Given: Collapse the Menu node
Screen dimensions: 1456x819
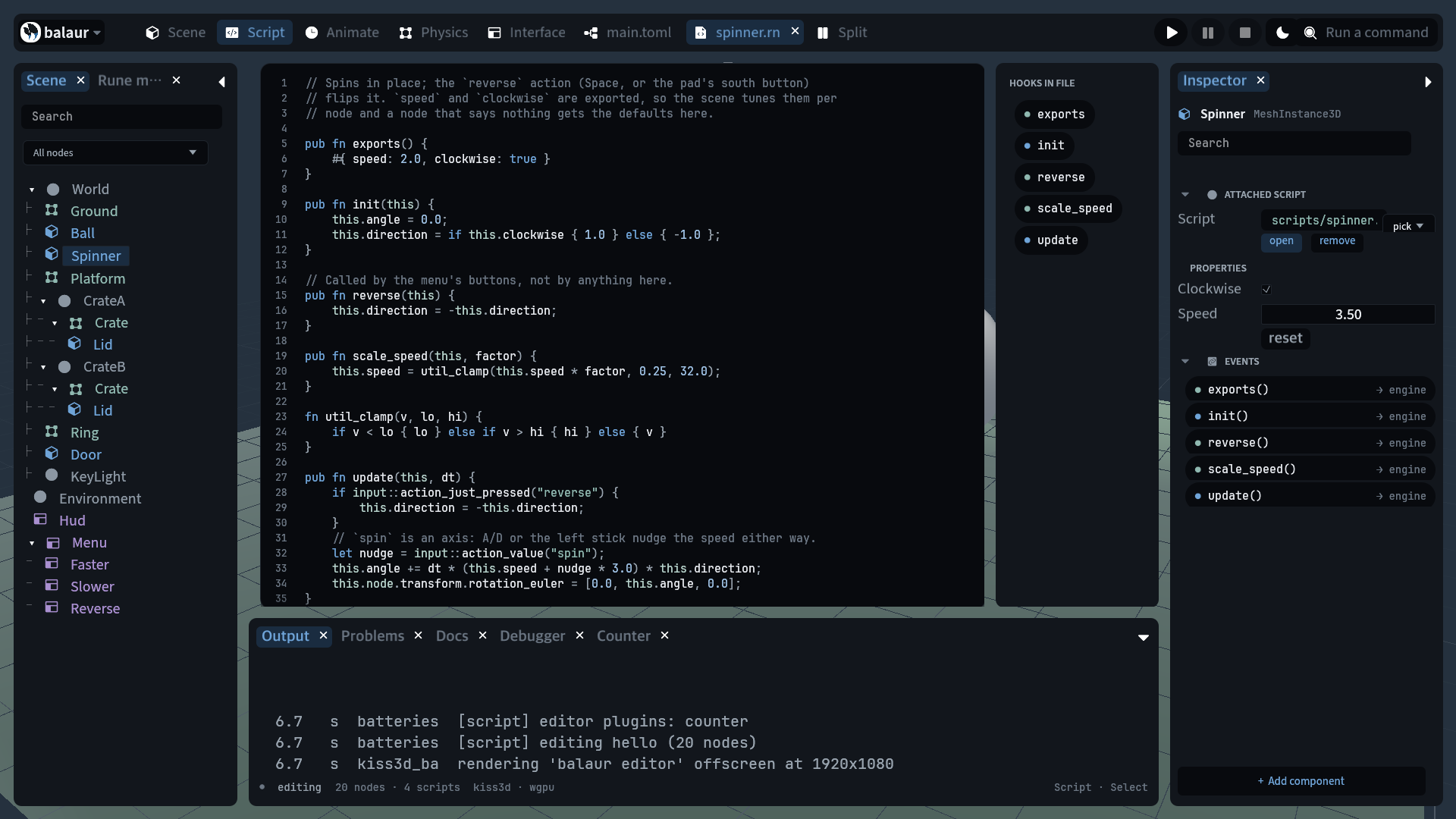Looking at the screenshot, I should click(32, 543).
